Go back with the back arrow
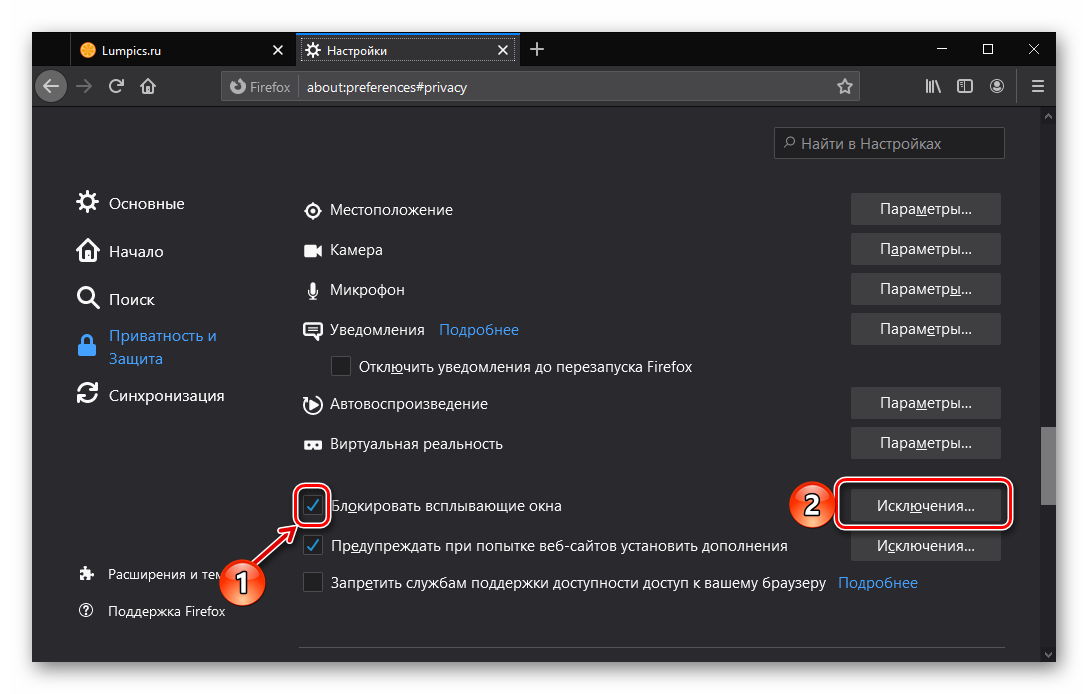The height and width of the screenshot is (694, 1088). (x=51, y=87)
